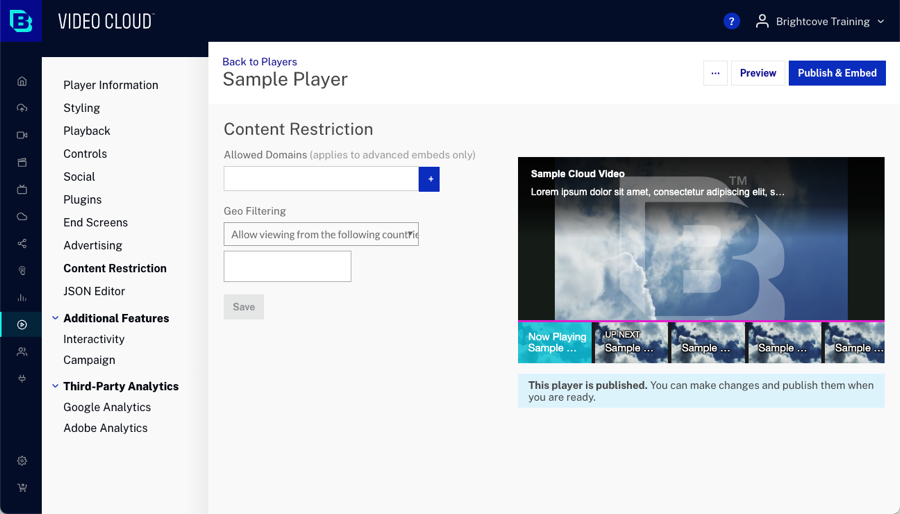Open the Brightcove Training account menu
Viewport: 900px width, 514px height.
pos(820,21)
